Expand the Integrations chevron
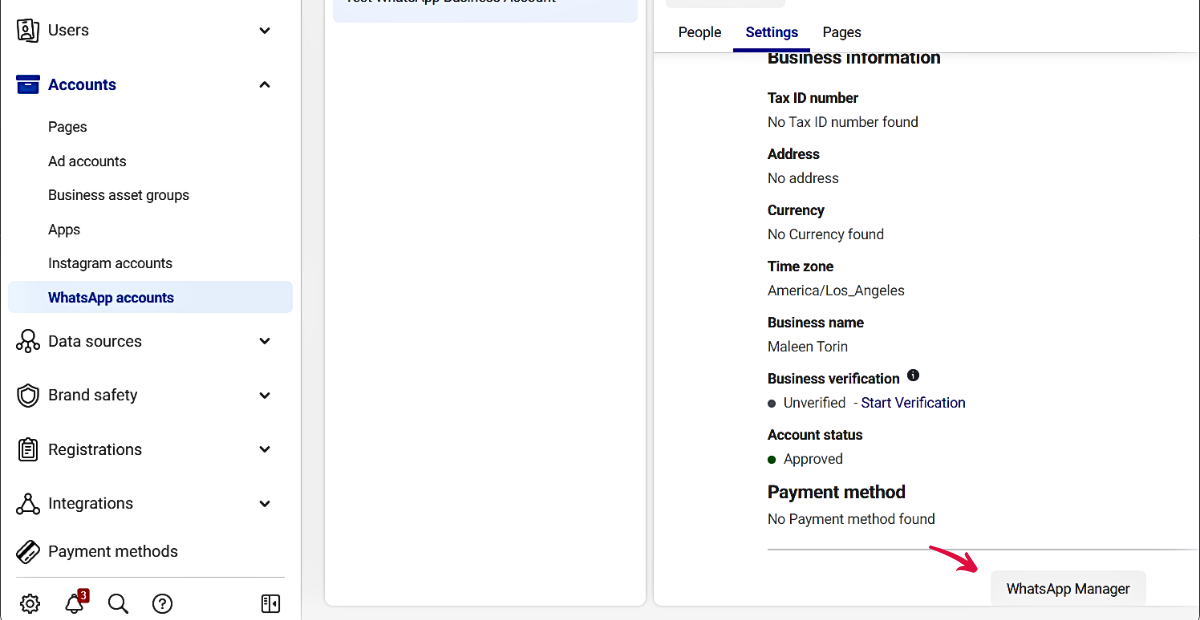 click(265, 503)
